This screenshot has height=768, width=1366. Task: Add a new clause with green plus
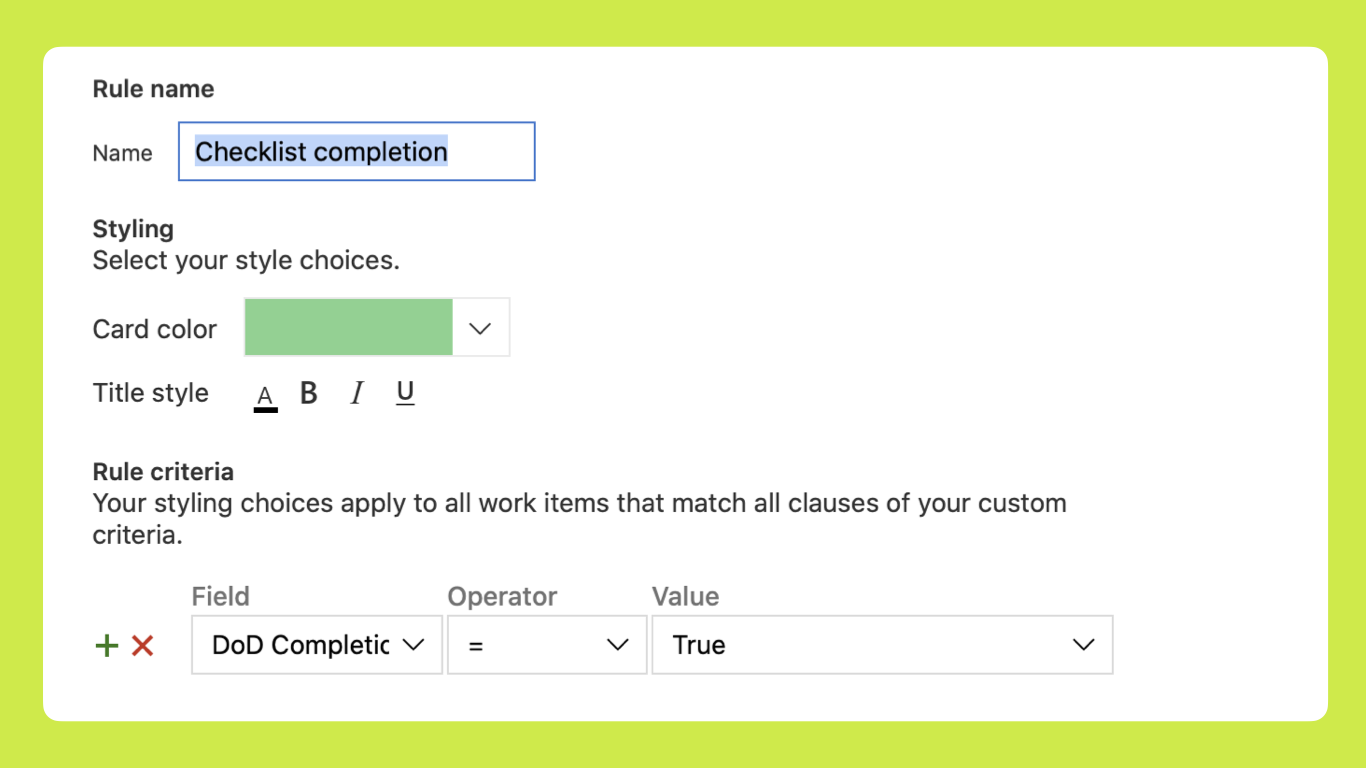point(106,646)
